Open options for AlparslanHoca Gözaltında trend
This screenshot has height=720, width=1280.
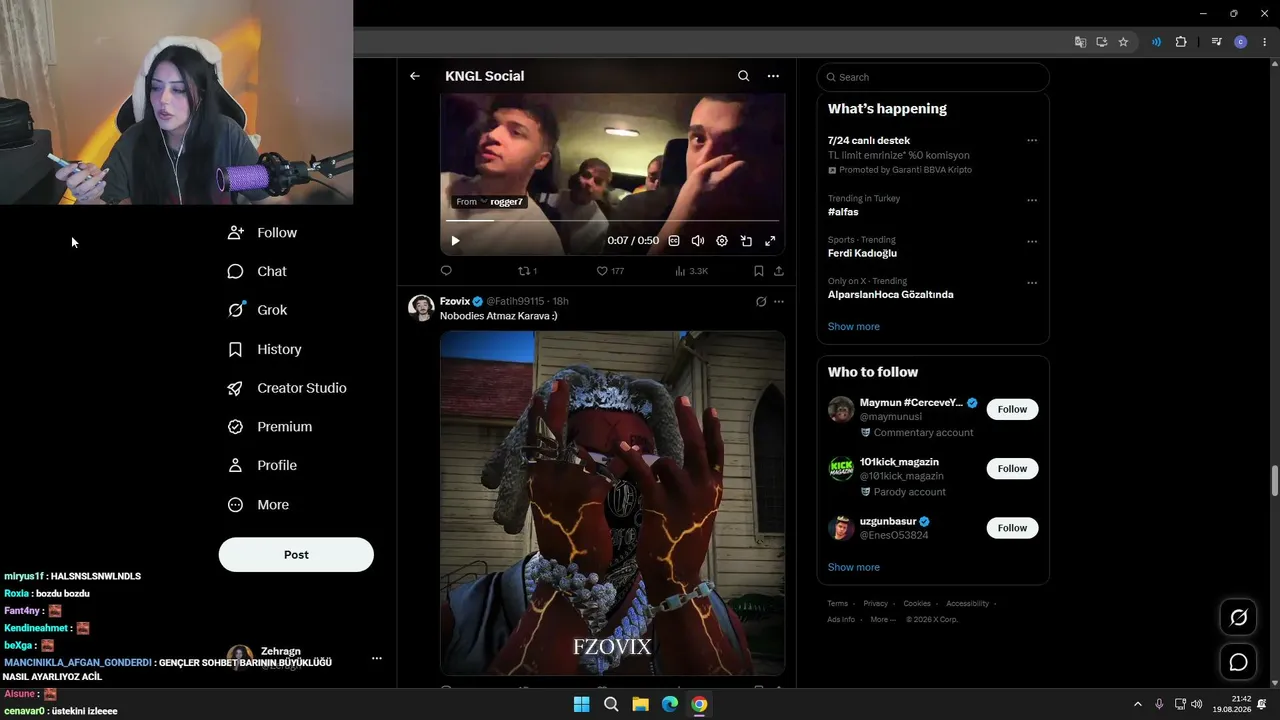pos(1032,283)
